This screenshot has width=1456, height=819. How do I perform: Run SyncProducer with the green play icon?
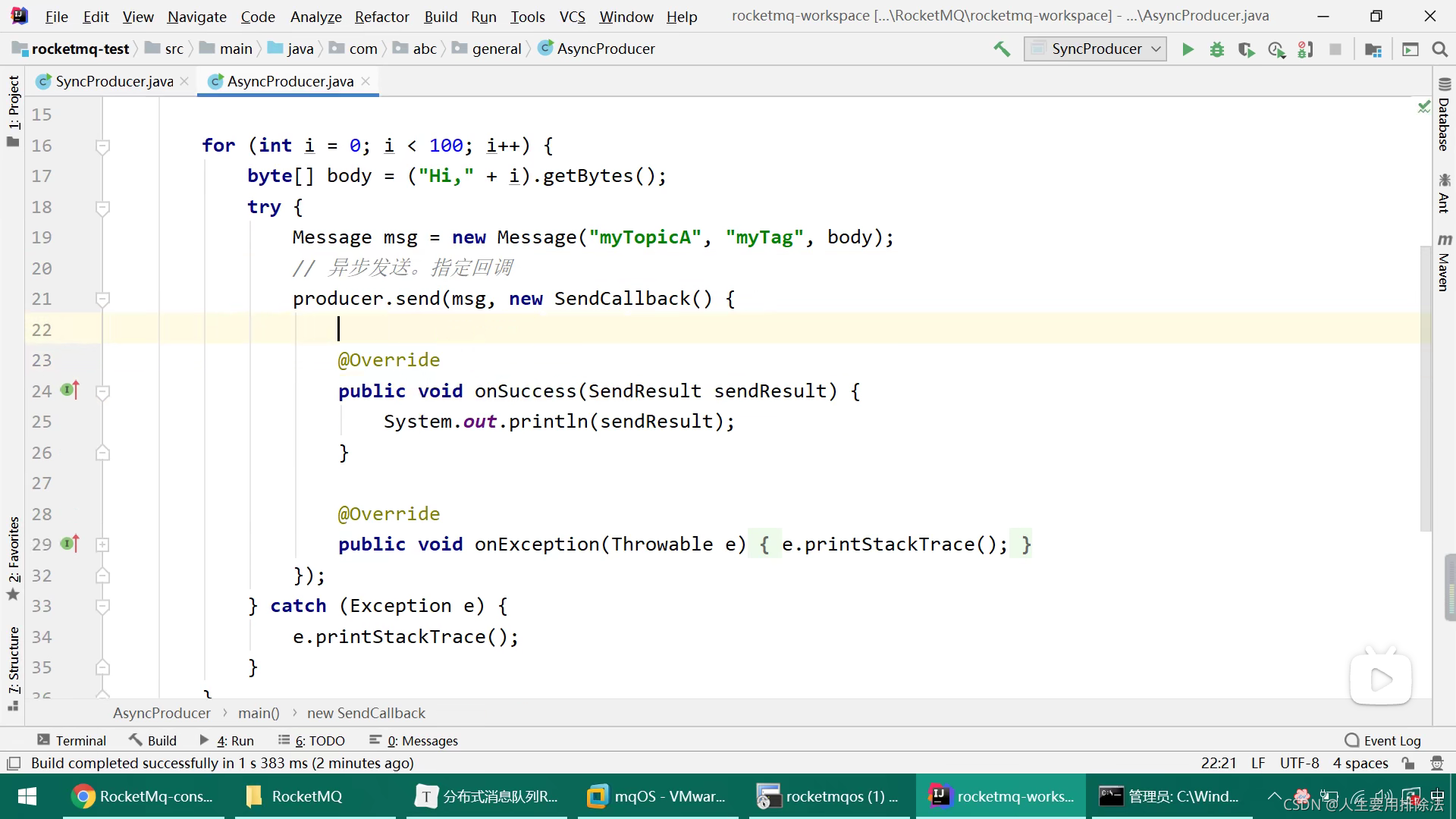click(1188, 49)
